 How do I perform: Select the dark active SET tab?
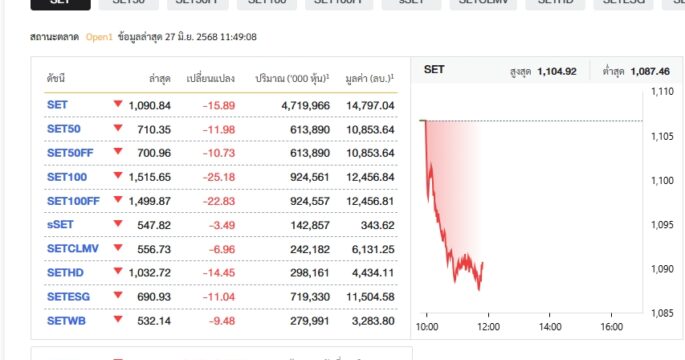coord(60,4)
